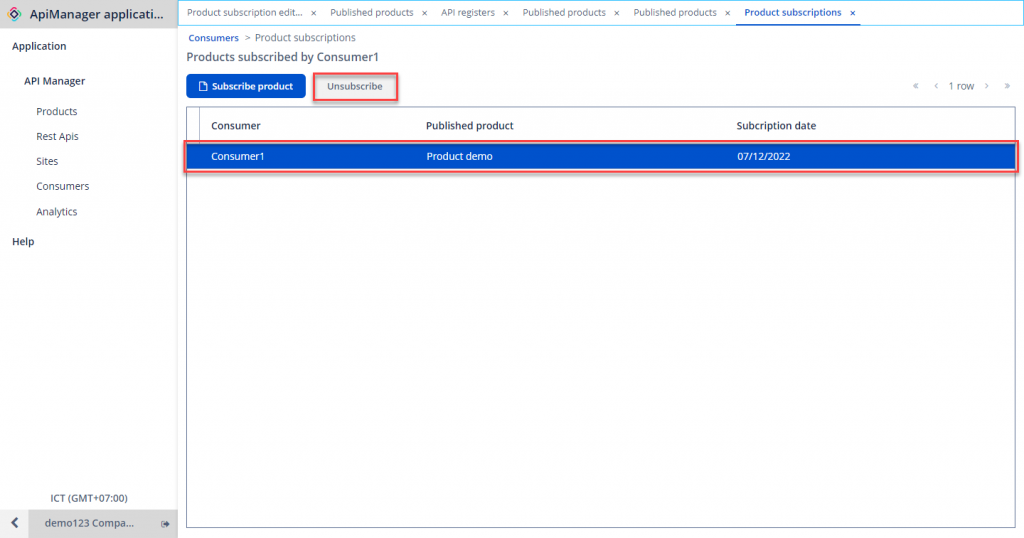1024x538 pixels.
Task: Click the logout icon beside demo123 company
Action: (x=165, y=524)
